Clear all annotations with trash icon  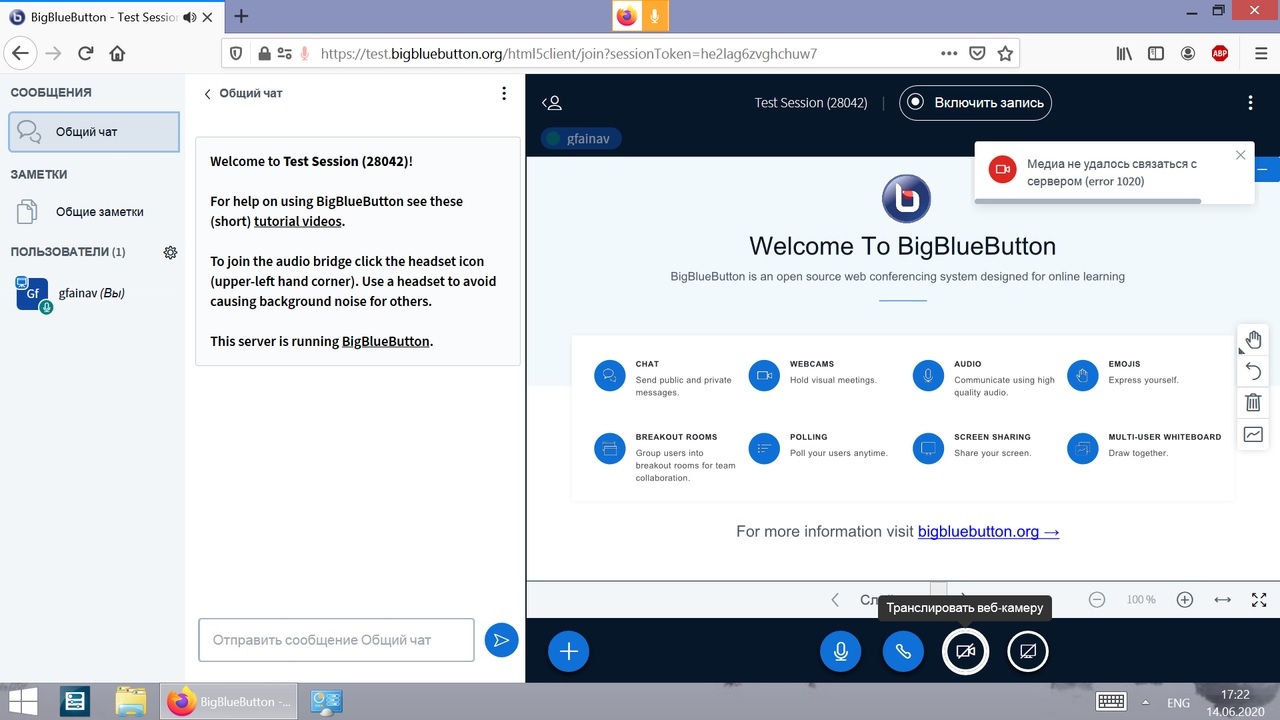coord(1253,403)
